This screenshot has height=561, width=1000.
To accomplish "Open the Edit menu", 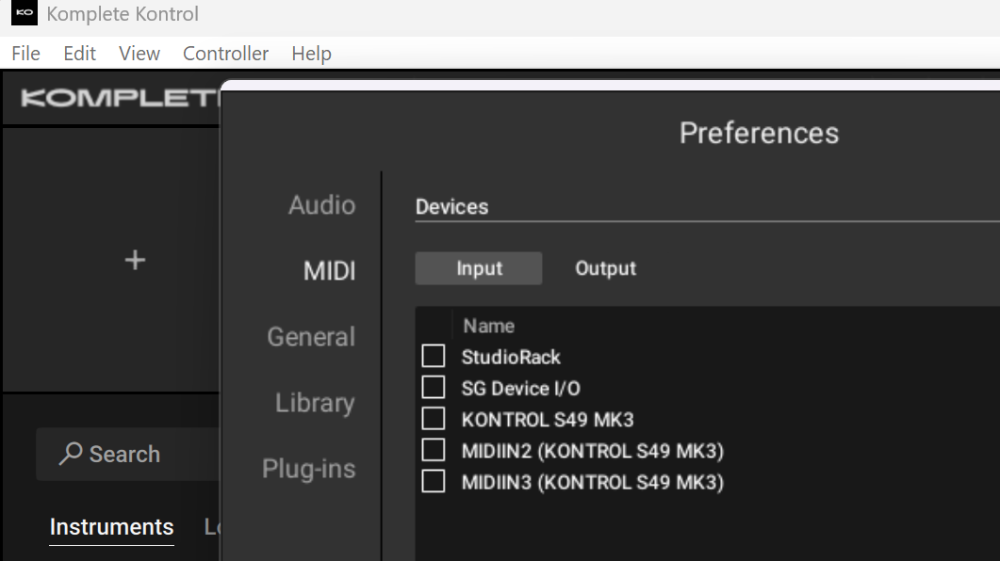I will click(x=79, y=54).
